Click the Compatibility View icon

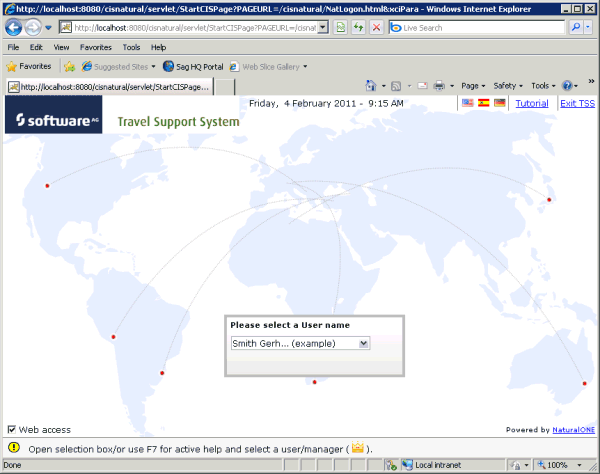(x=341, y=28)
